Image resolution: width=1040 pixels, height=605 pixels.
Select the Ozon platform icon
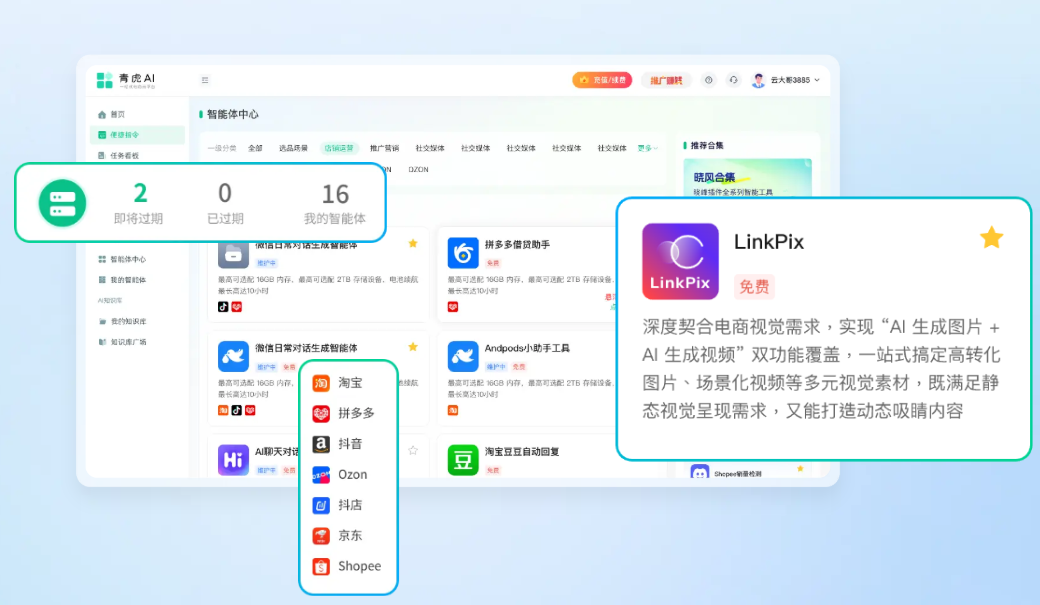point(320,474)
